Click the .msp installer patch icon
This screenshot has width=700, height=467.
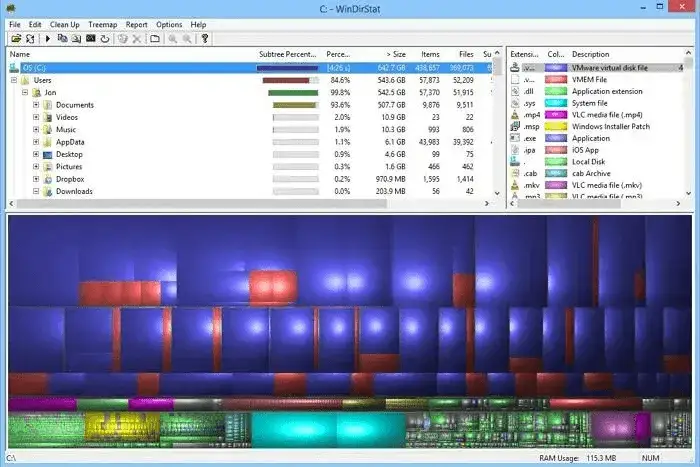pos(515,126)
